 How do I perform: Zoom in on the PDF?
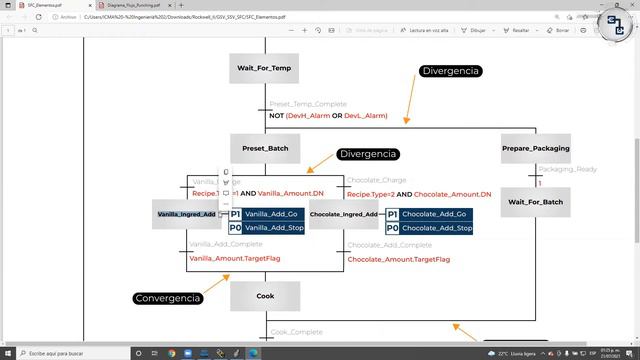point(304,30)
